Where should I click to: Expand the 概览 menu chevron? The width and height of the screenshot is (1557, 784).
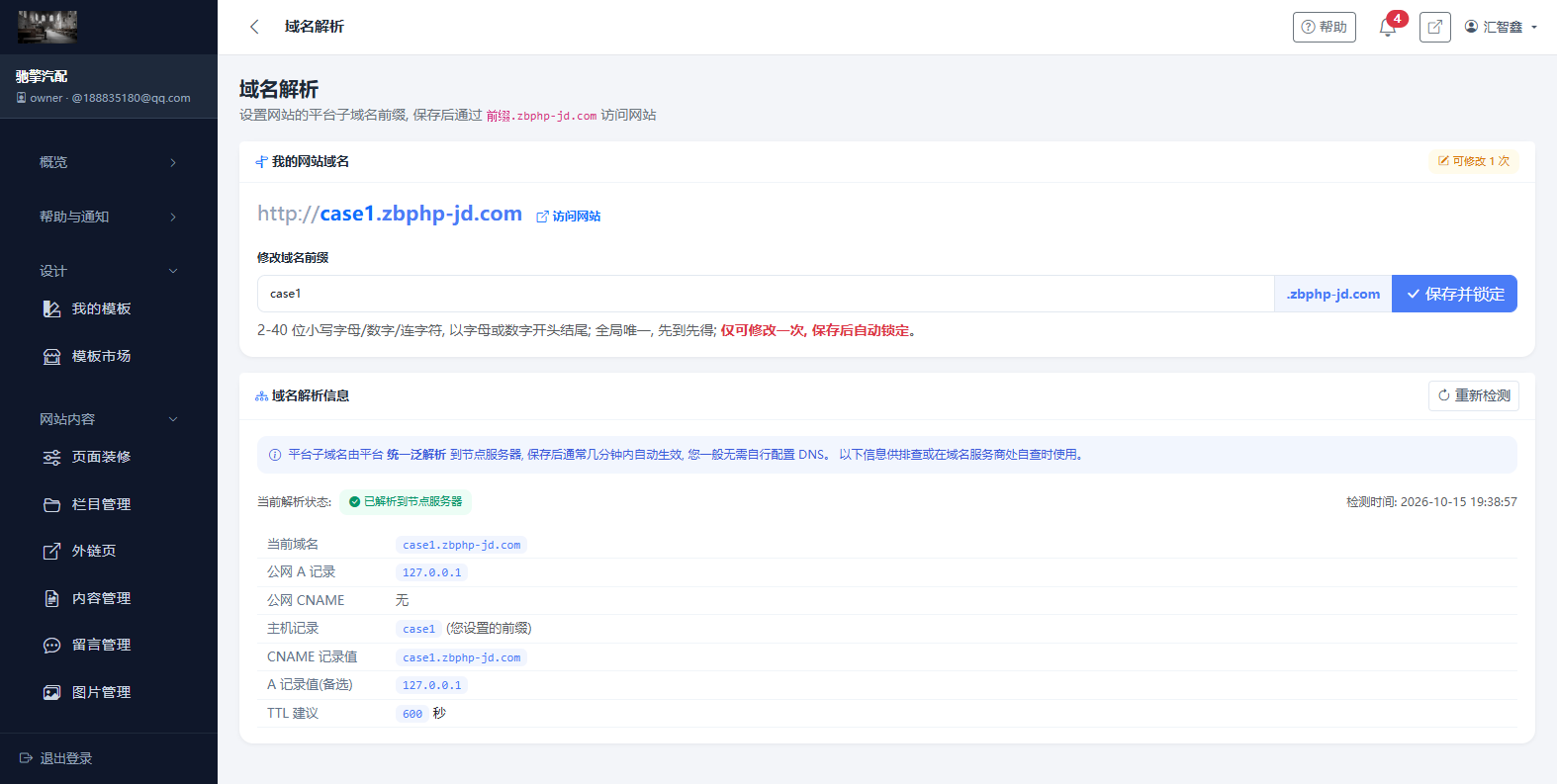pos(173,162)
